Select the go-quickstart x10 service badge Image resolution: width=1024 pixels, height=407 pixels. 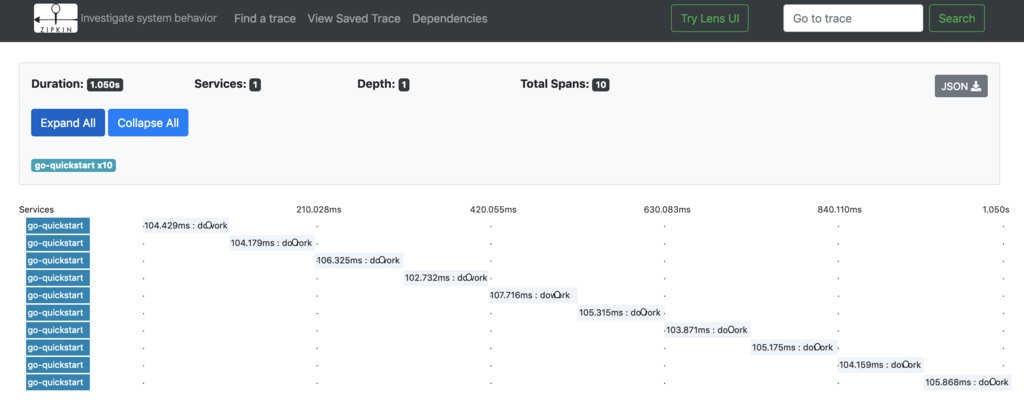(74, 165)
